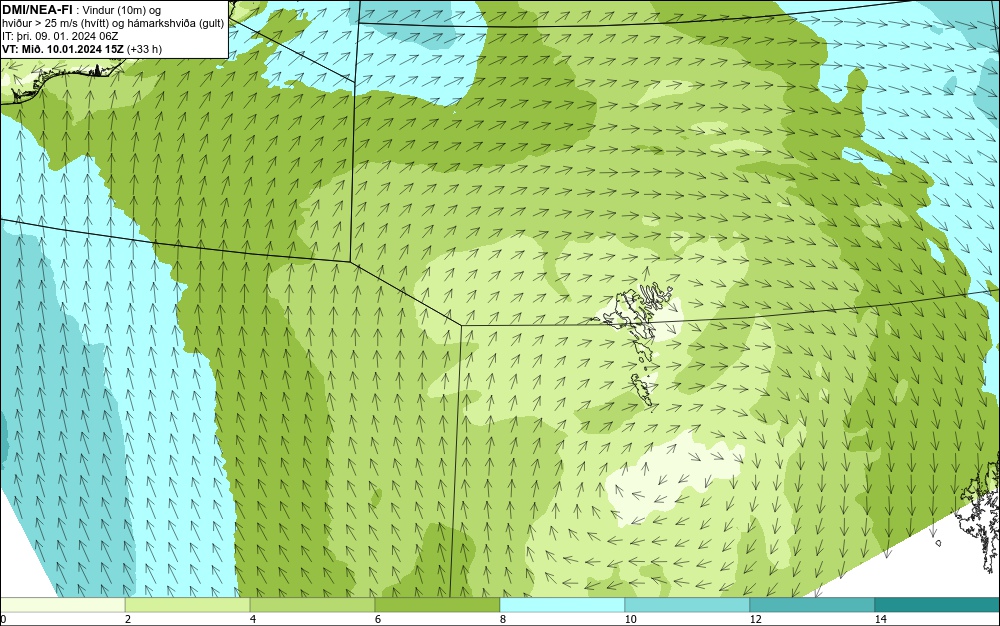1000x626 pixels.
Task: Click the scale label '2' under colorbar
Action: [128, 619]
